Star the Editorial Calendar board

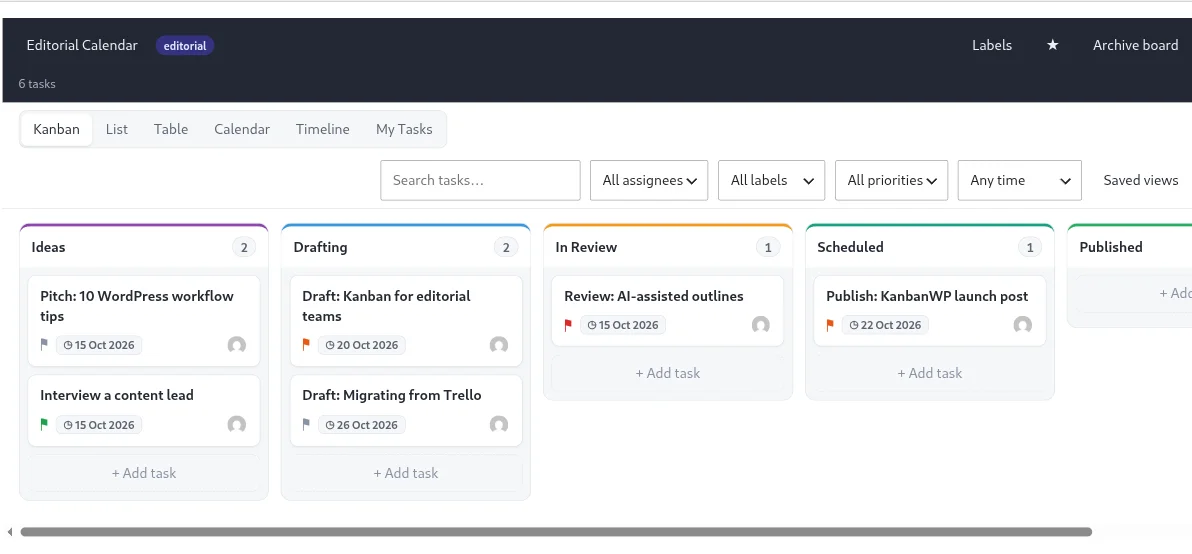point(1052,45)
